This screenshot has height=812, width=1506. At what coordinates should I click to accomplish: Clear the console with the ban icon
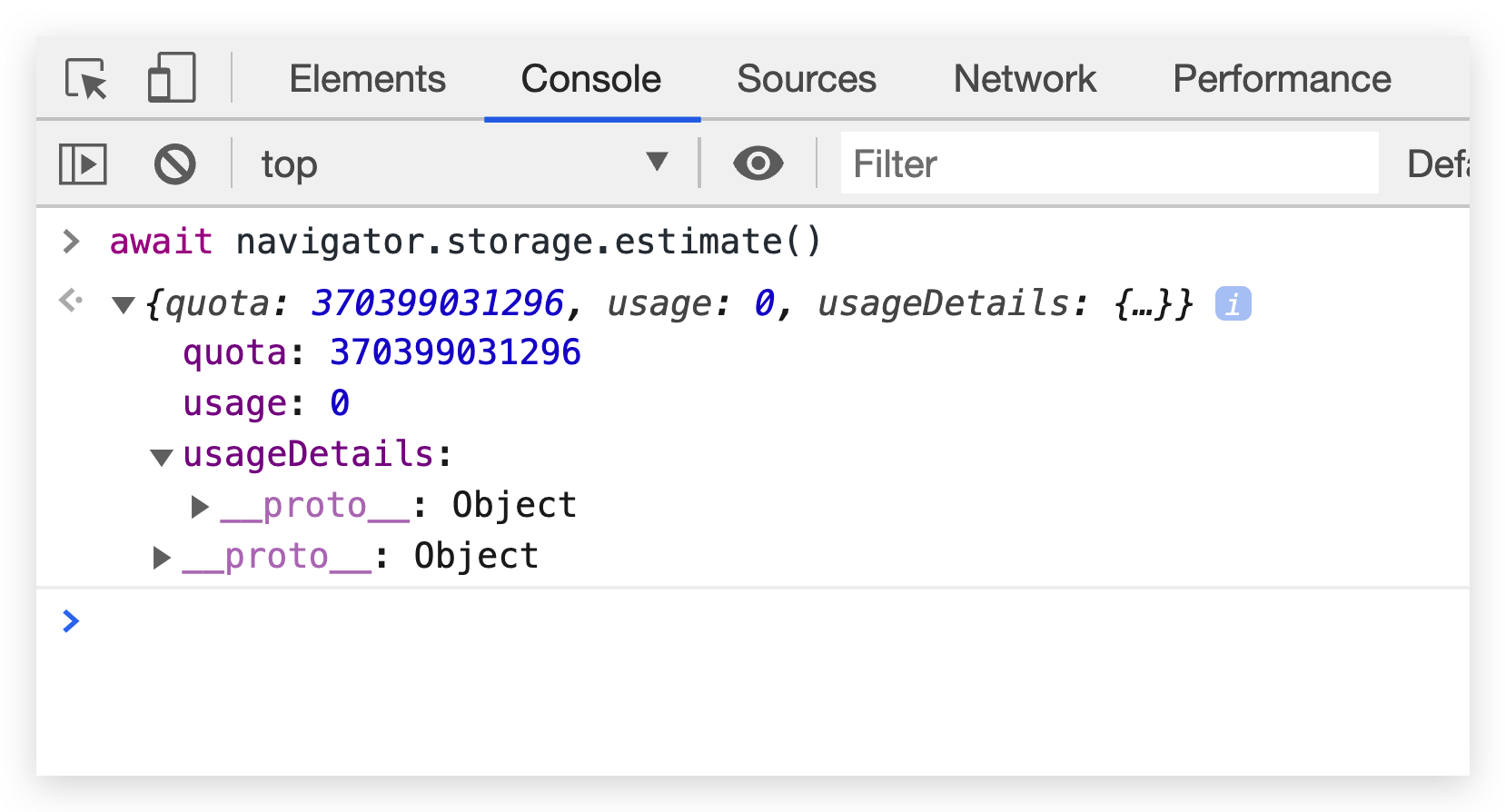coord(174,164)
